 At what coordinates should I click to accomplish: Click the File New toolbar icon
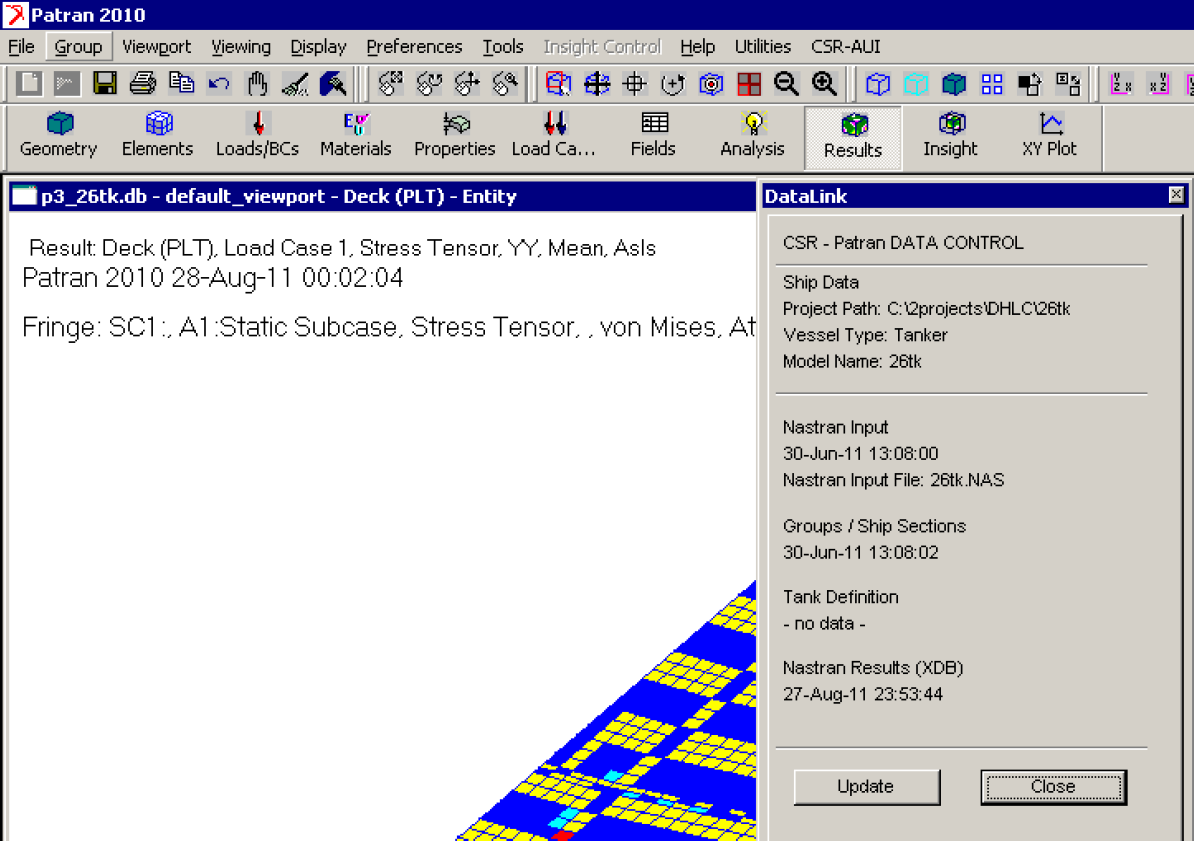coord(29,83)
